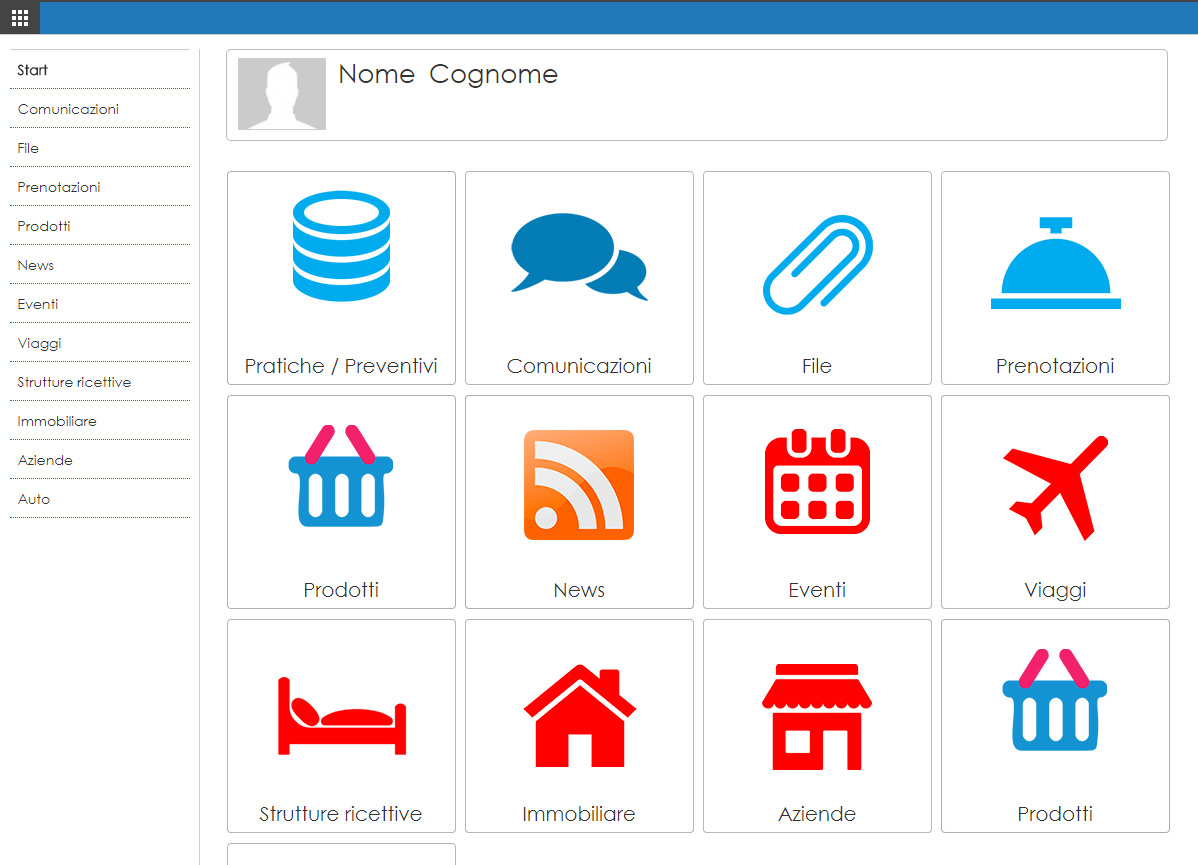1198x865 pixels.
Task: Open Strutture ricettive in the sidebar
Action: coord(74,382)
